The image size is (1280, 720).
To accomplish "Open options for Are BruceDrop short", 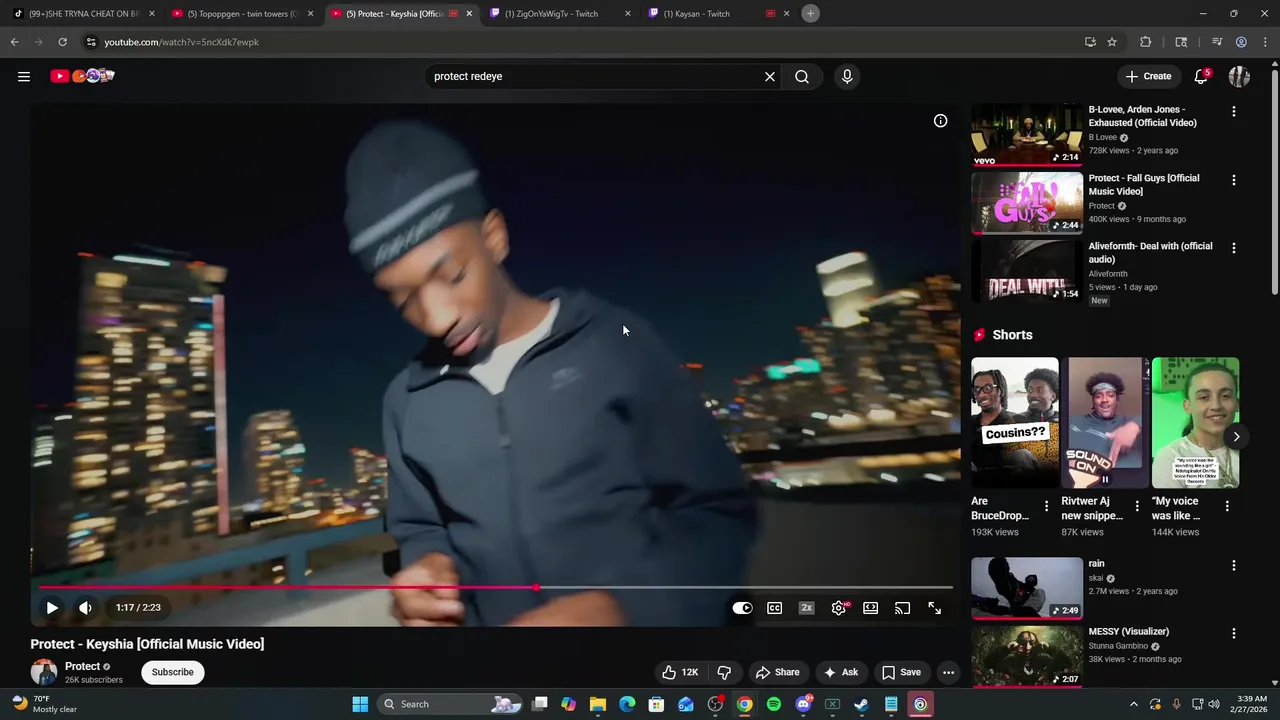I will (x=1047, y=506).
